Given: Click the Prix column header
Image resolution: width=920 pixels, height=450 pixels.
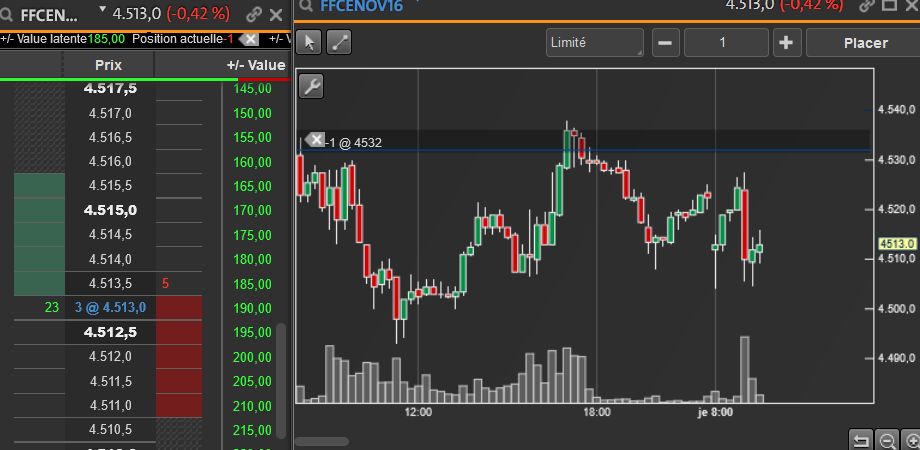Looking at the screenshot, I should tap(109, 65).
